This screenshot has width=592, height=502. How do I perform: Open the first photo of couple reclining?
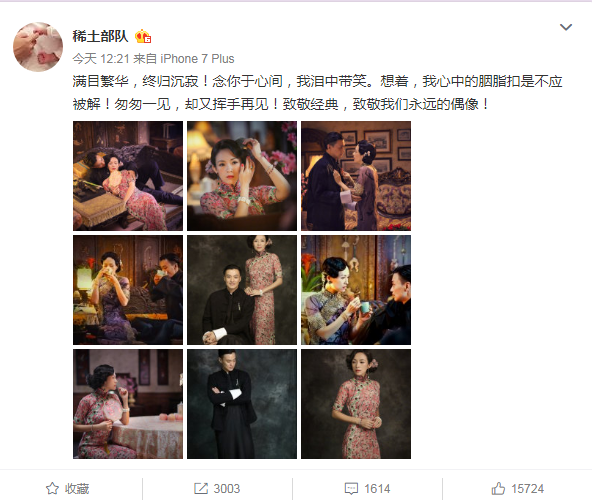pos(128,176)
